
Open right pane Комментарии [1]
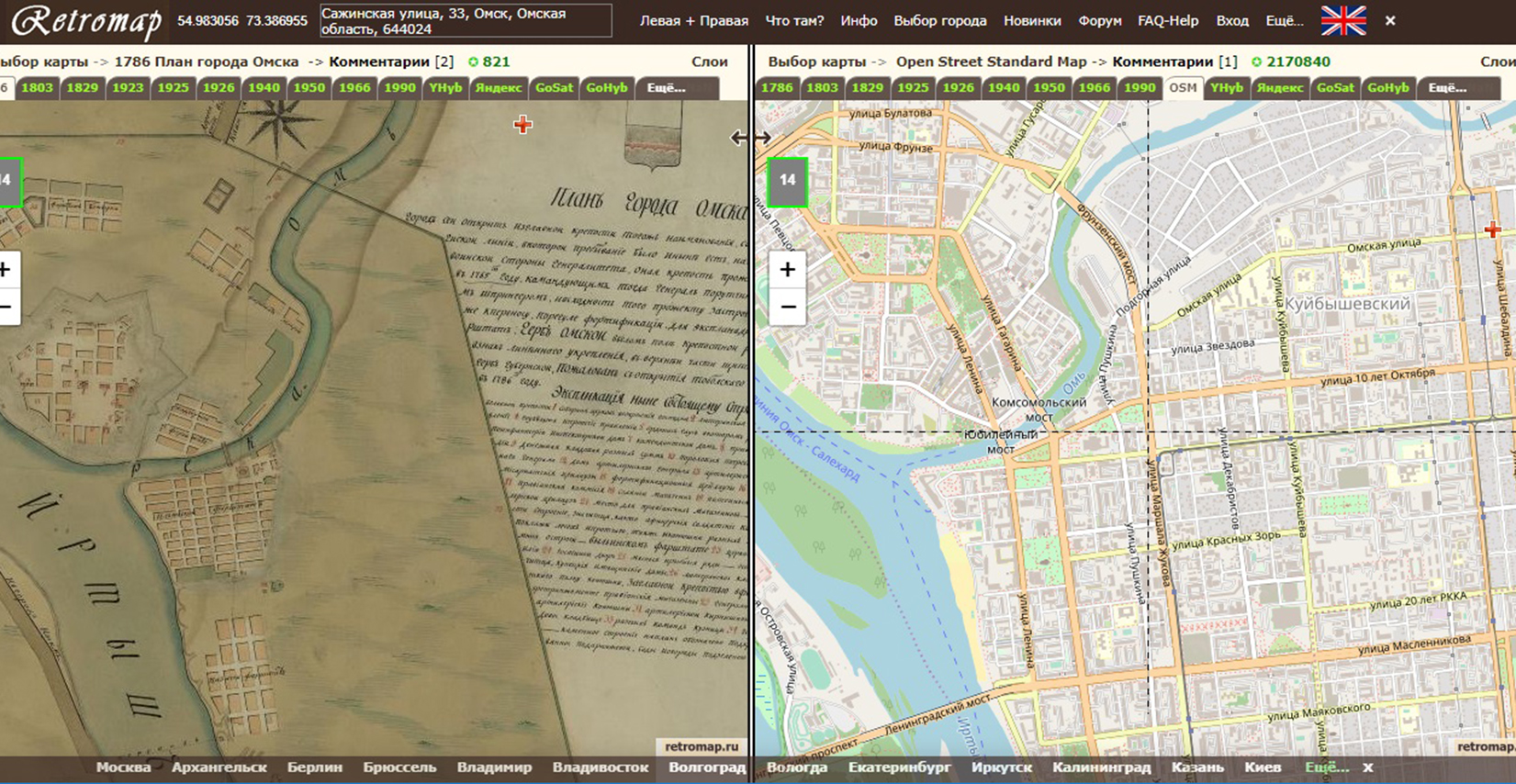1174,62
